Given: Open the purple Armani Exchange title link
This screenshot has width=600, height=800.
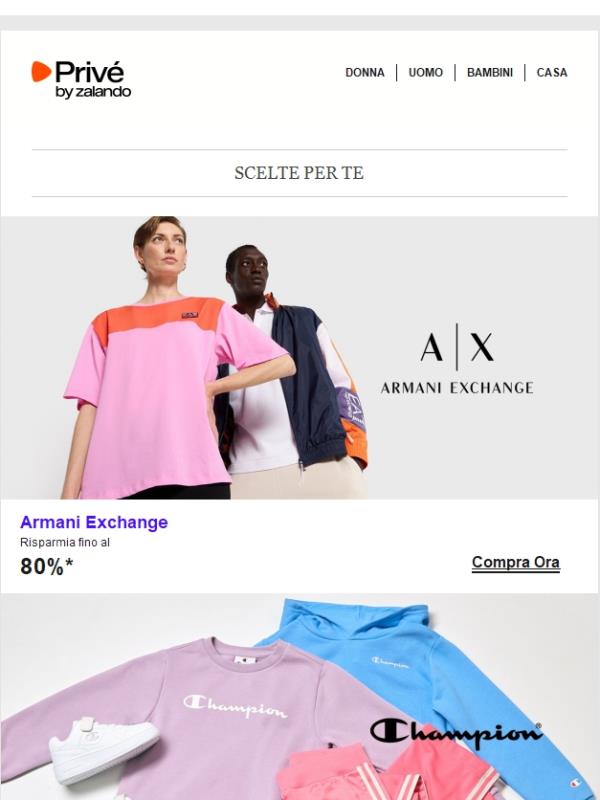Looking at the screenshot, I should [94, 522].
